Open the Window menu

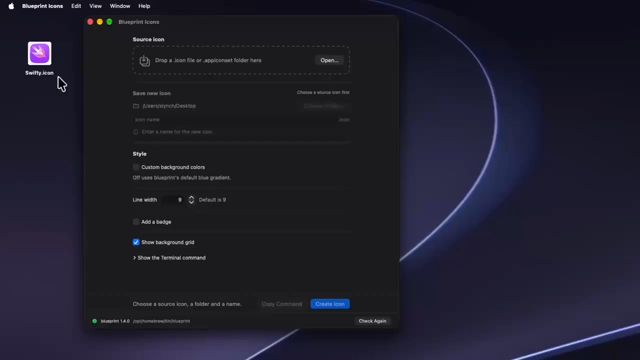120,6
